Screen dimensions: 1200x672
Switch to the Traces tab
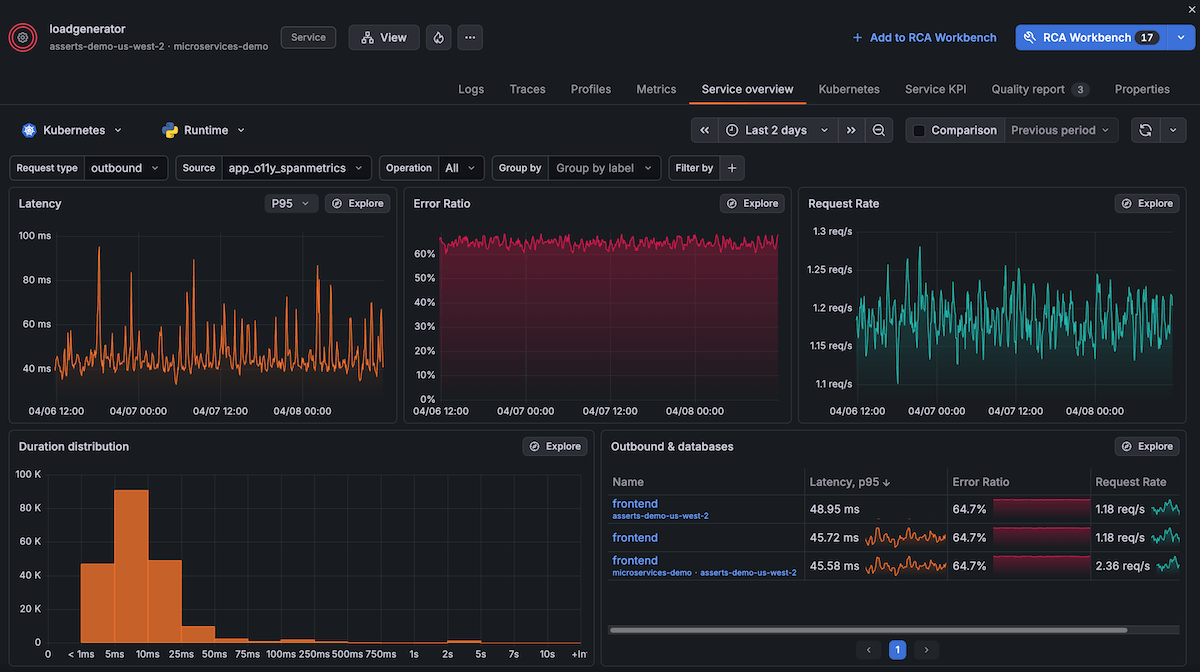click(527, 89)
